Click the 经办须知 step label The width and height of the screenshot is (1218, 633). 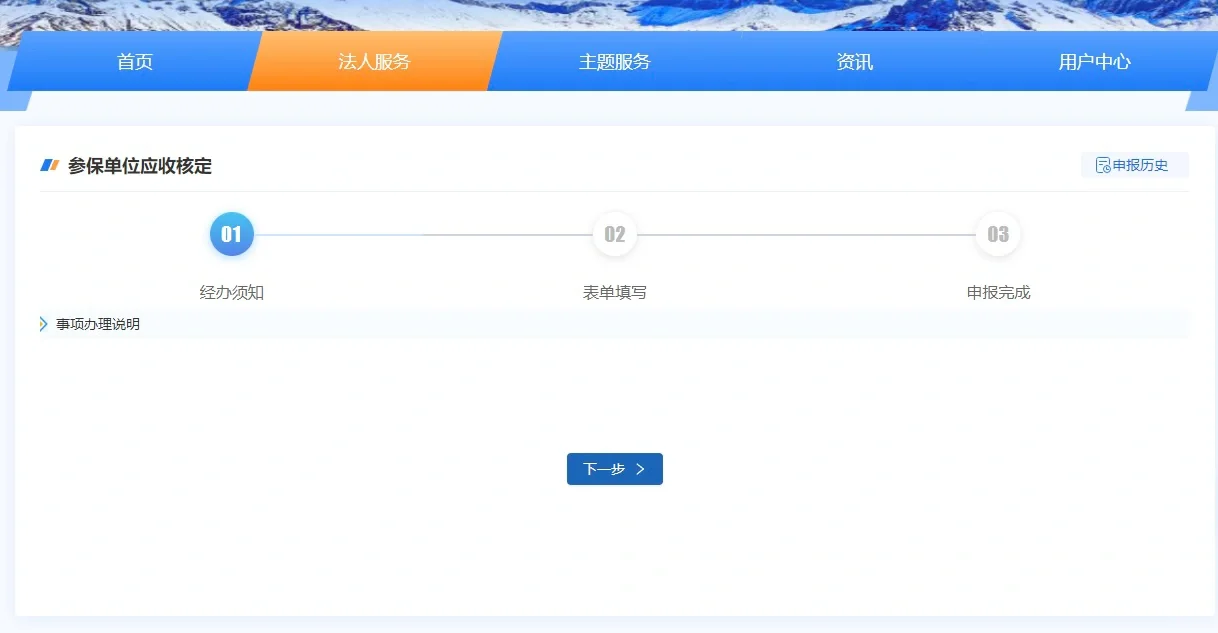point(231,293)
